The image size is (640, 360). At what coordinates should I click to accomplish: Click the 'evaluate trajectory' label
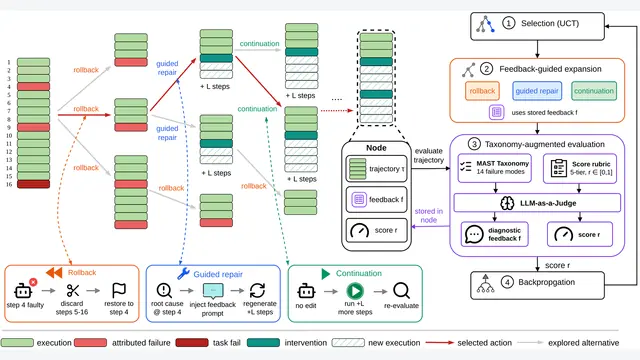(x=428, y=156)
